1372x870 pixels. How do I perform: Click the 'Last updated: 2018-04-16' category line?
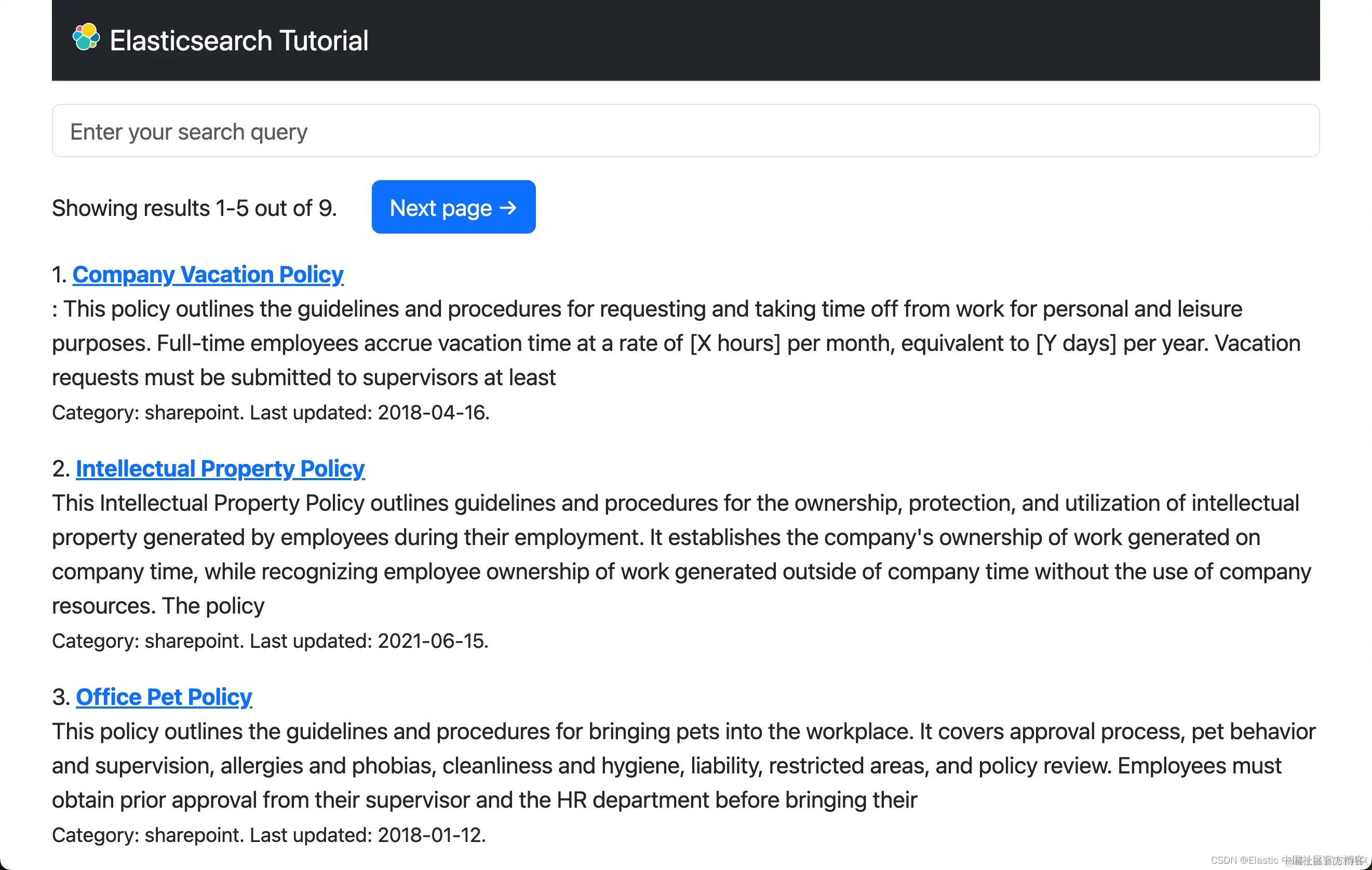[x=271, y=413]
